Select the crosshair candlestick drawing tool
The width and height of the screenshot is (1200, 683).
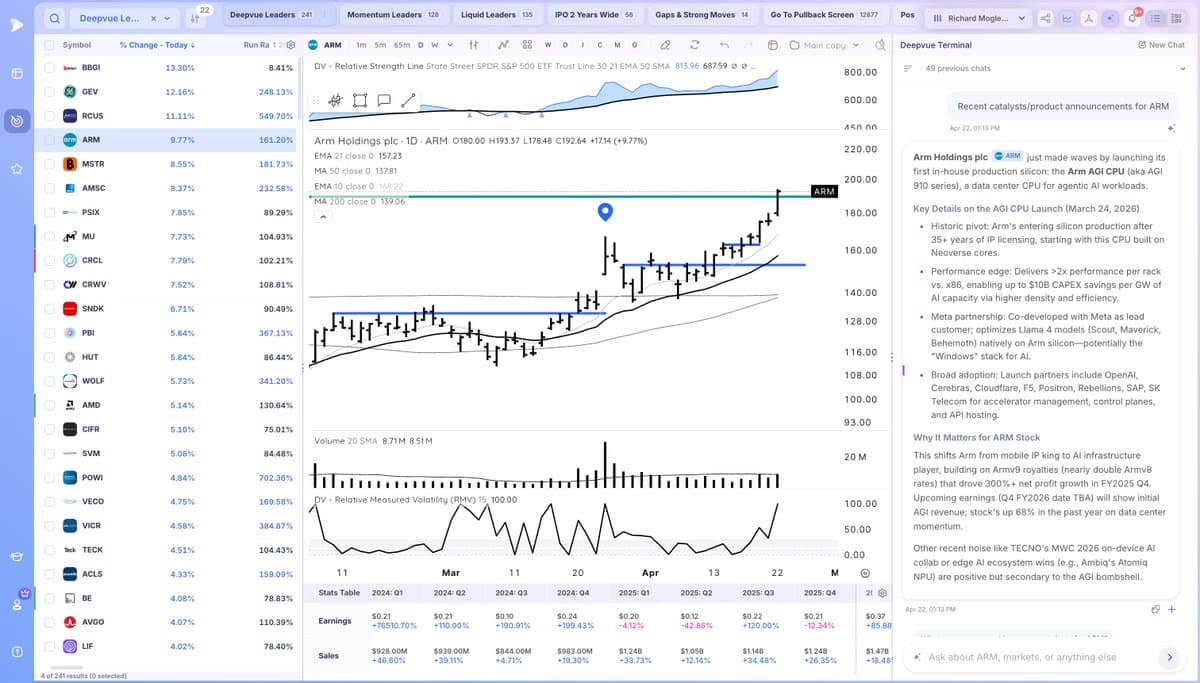tap(335, 100)
